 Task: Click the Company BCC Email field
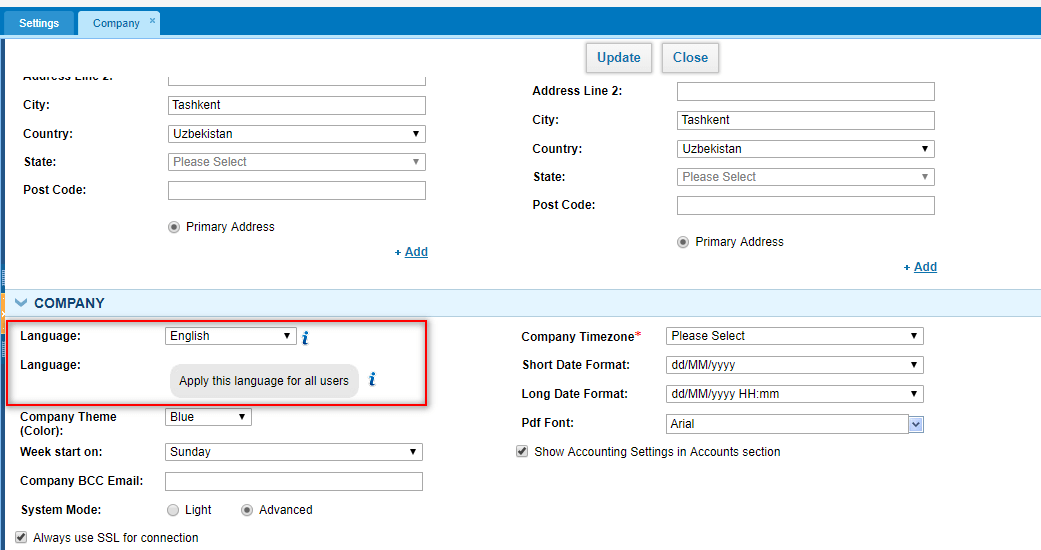pyautogui.click(x=293, y=481)
